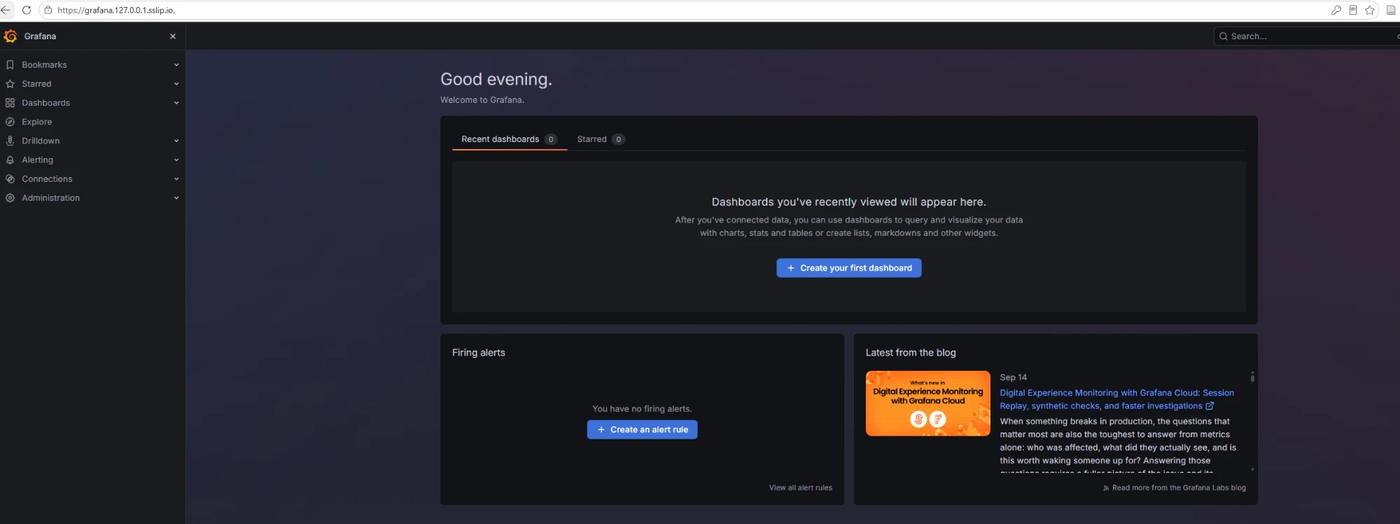Open Read more from the Grafana Labs blog

click(1174, 488)
